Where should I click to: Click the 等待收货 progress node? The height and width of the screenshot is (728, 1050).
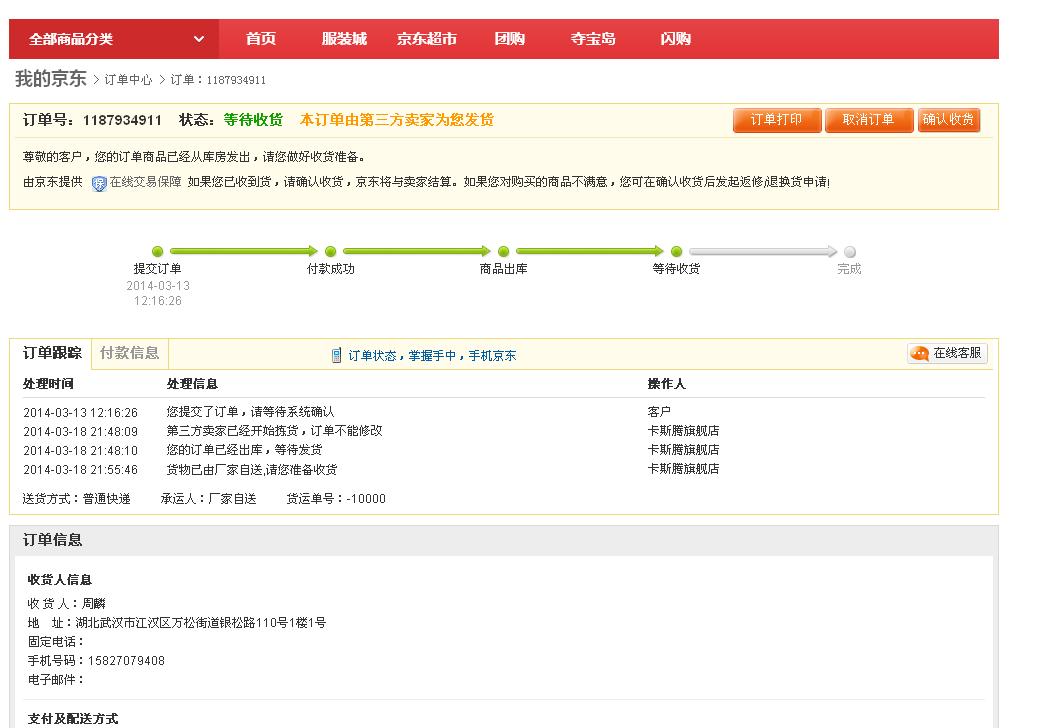point(676,251)
